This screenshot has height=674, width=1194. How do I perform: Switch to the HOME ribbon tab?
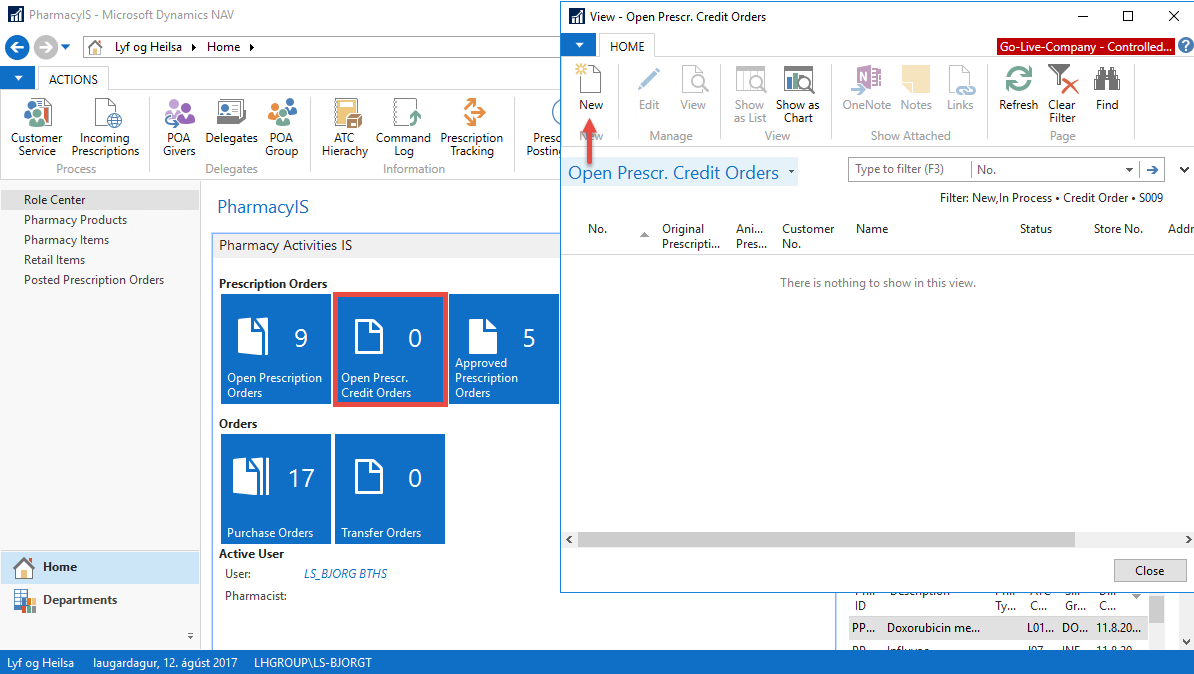click(627, 46)
